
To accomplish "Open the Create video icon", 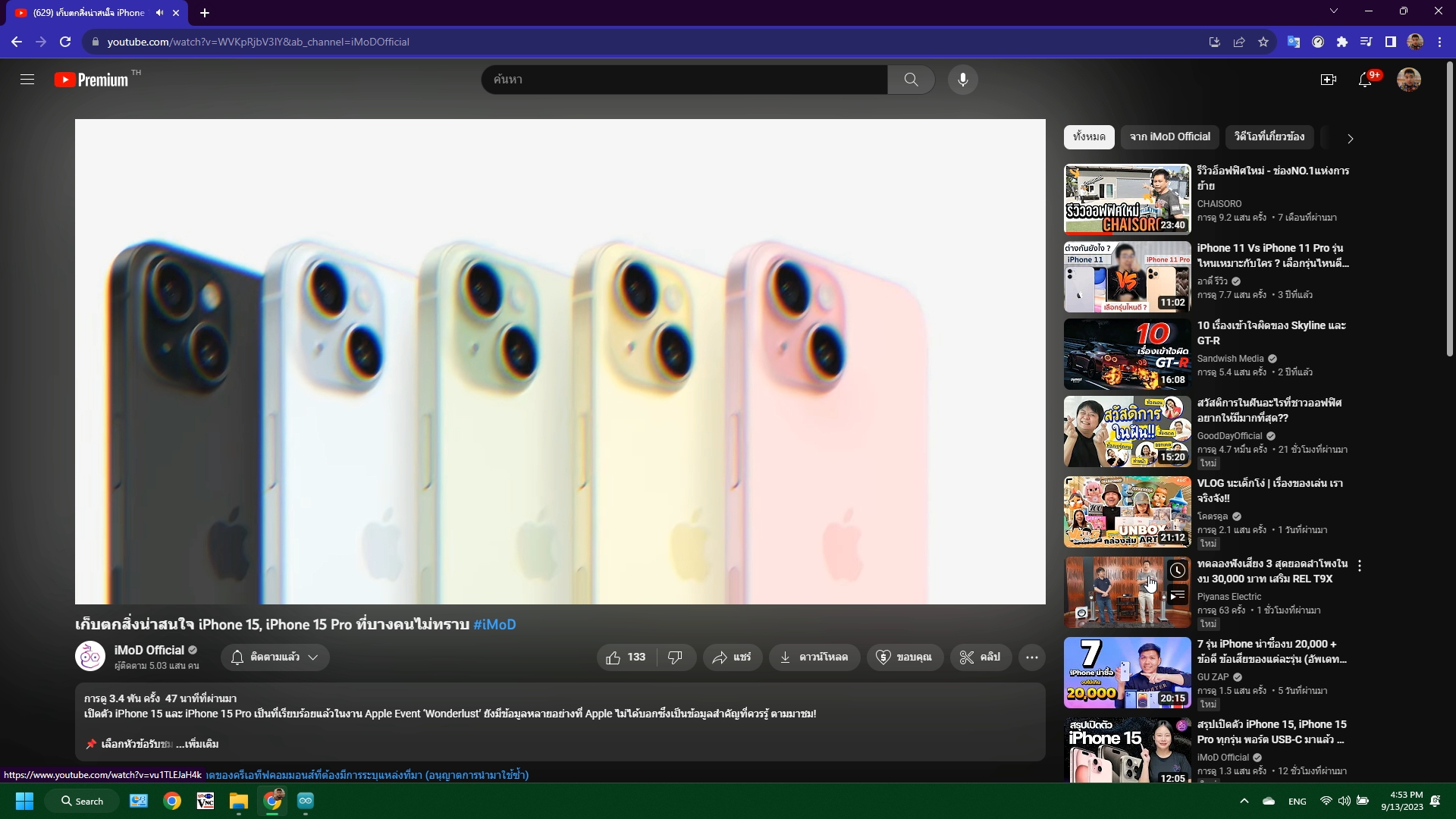I will click(1328, 80).
